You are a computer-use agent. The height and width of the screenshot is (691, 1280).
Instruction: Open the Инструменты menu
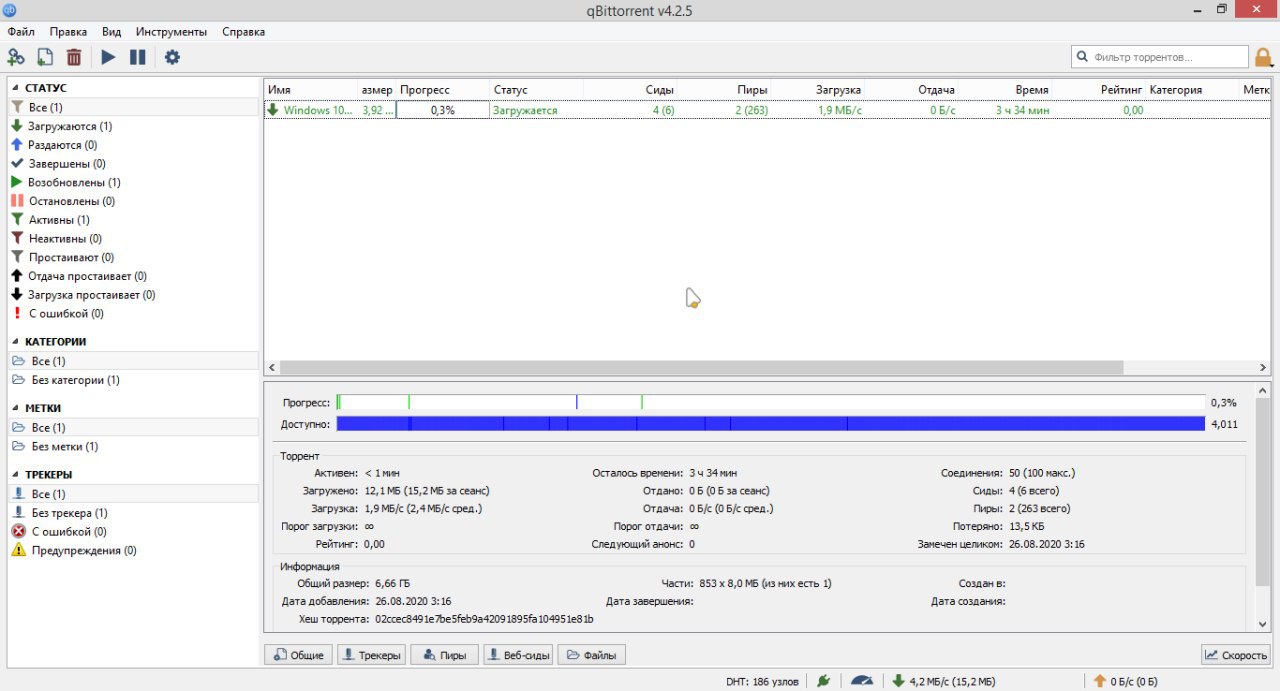(x=172, y=32)
